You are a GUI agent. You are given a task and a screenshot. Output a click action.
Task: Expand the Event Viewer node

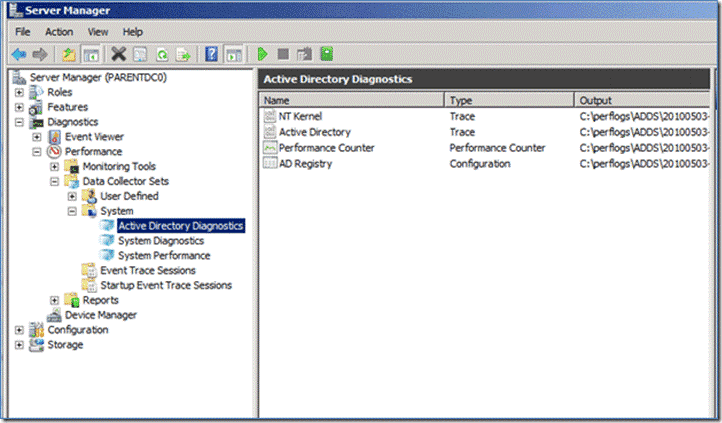pyautogui.click(x=37, y=137)
